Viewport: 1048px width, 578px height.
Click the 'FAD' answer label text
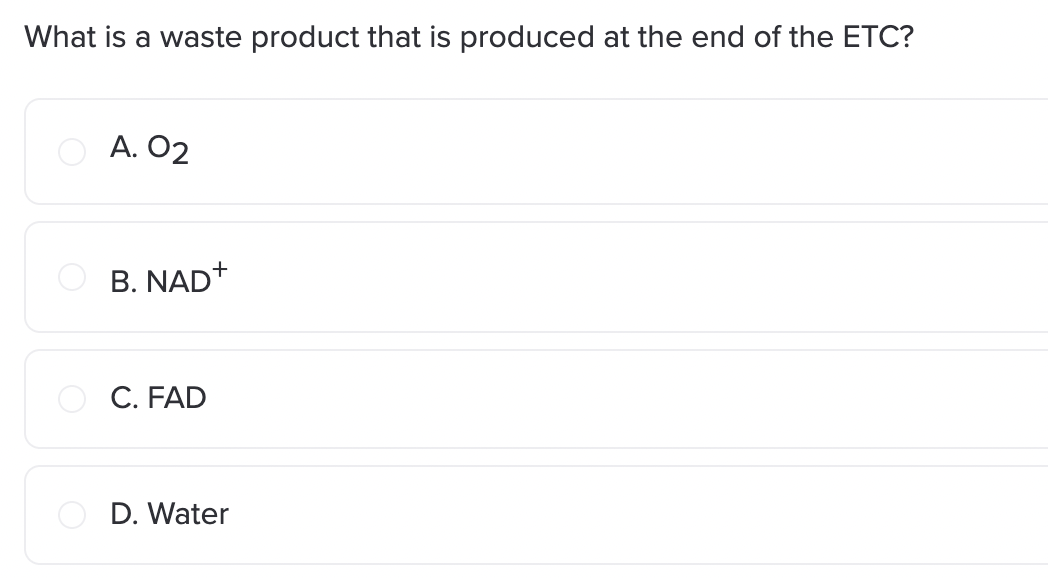tap(176, 398)
